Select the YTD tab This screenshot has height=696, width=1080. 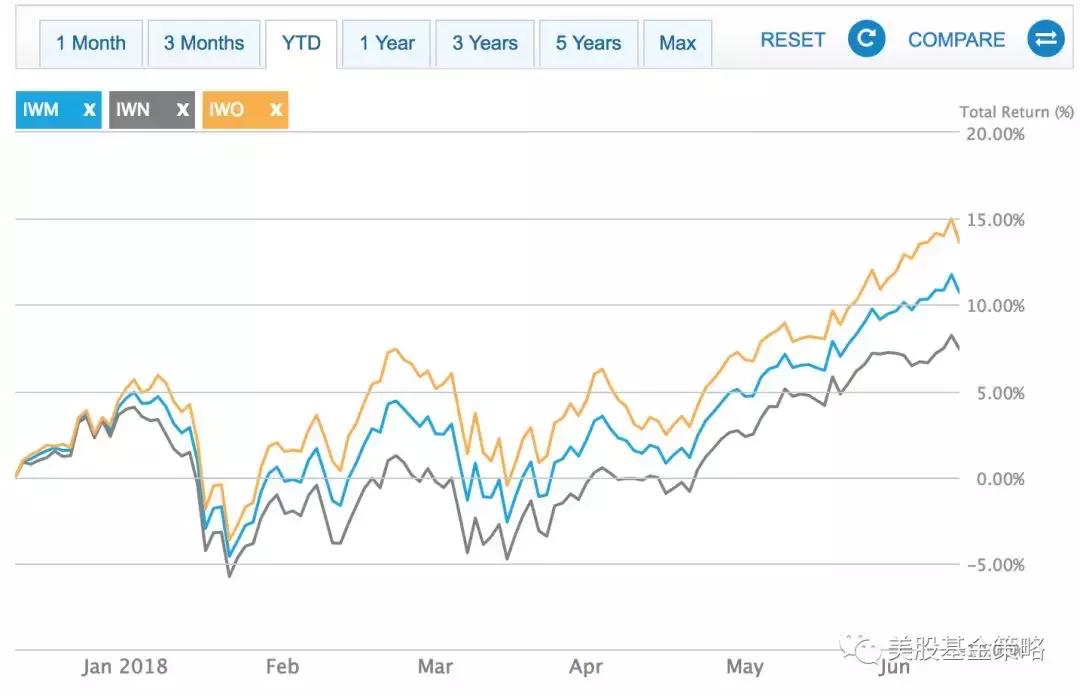[x=301, y=43]
